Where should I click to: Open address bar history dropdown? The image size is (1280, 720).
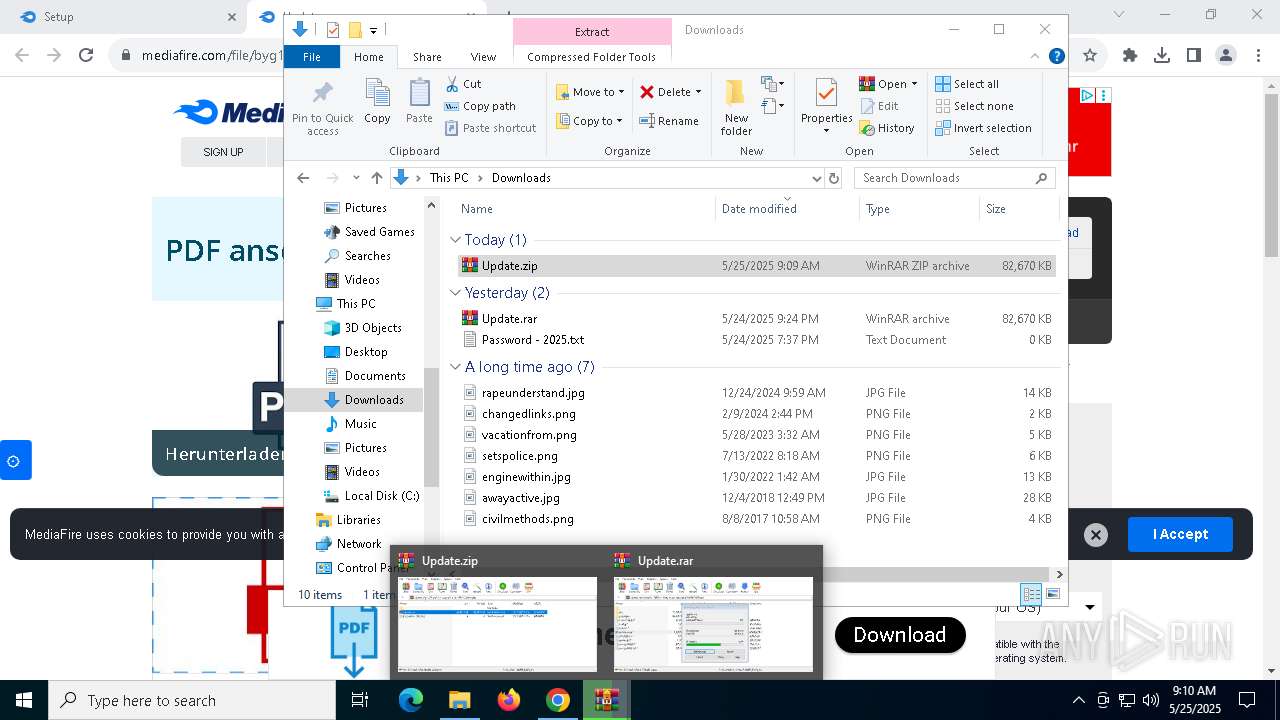pyautogui.click(x=816, y=178)
